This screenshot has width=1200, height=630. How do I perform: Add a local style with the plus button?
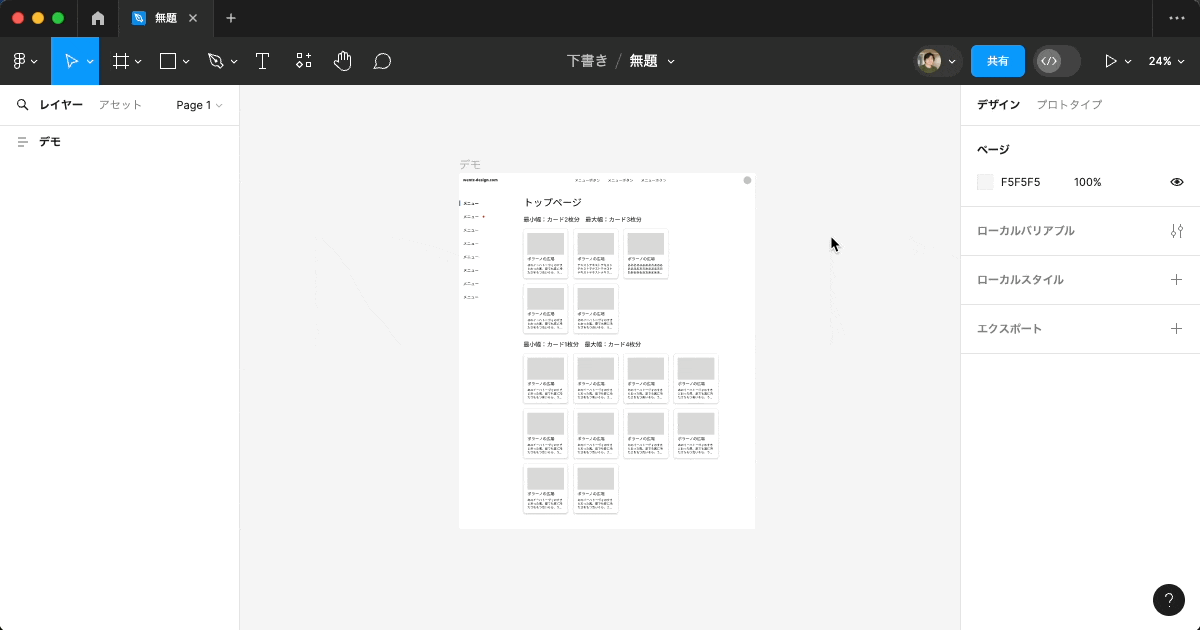[1176, 279]
